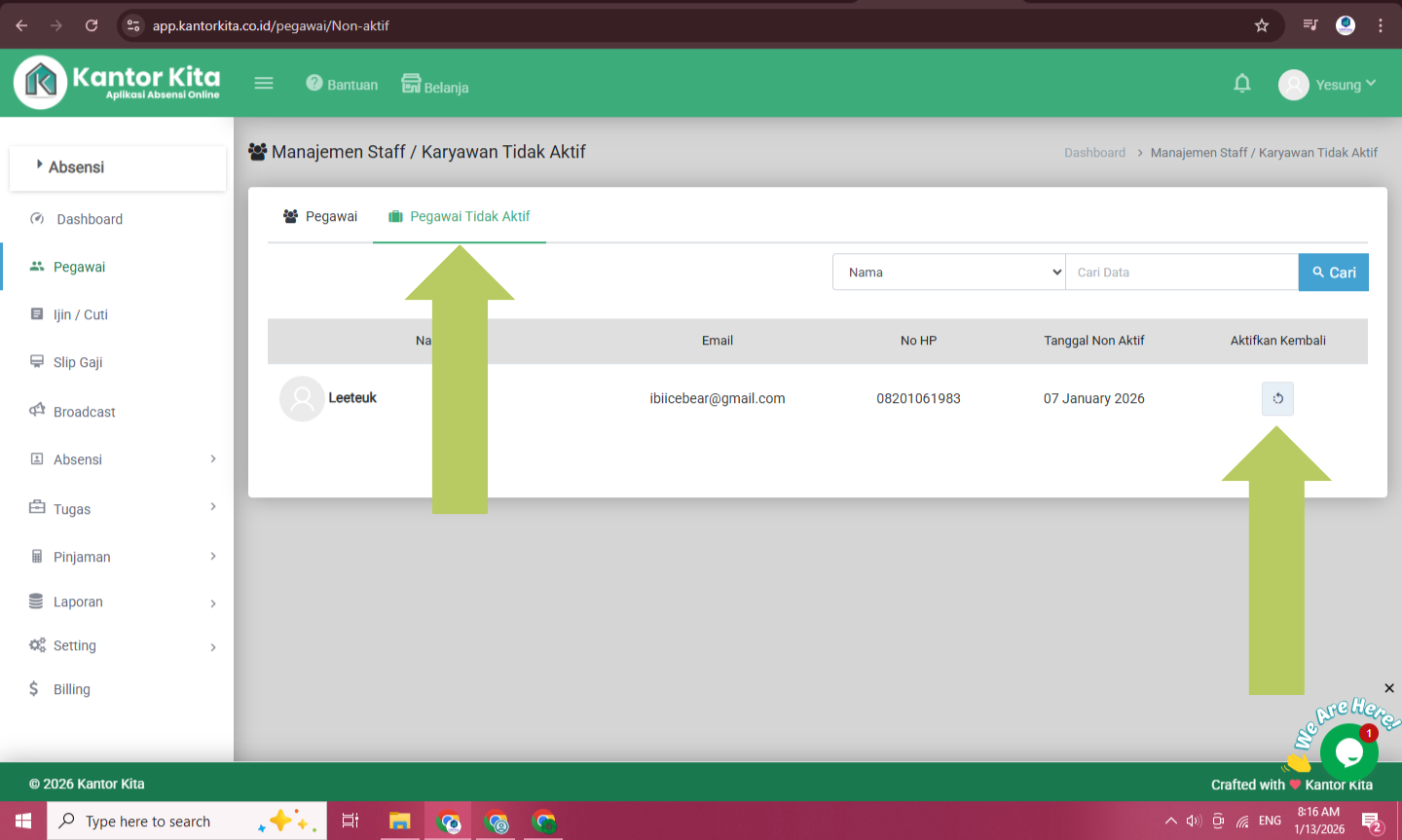Switch to the Pegawai tab
Viewport: 1402px width, 840px height.
pyautogui.click(x=320, y=216)
